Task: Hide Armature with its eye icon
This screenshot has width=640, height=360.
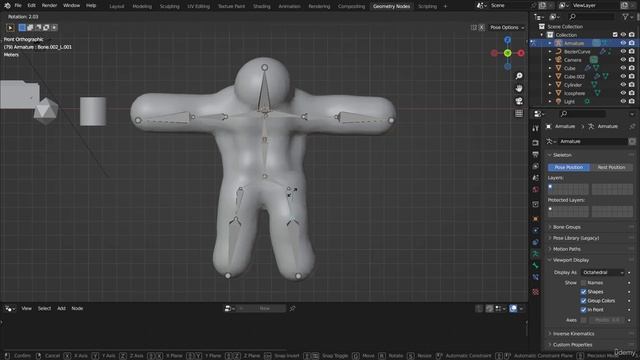Action: point(623,43)
